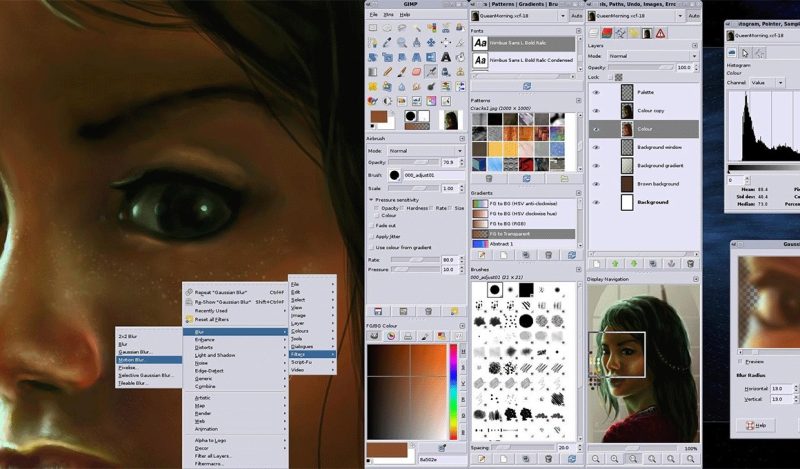Click the rainbow hue strip in colour selector

[x=453, y=391]
